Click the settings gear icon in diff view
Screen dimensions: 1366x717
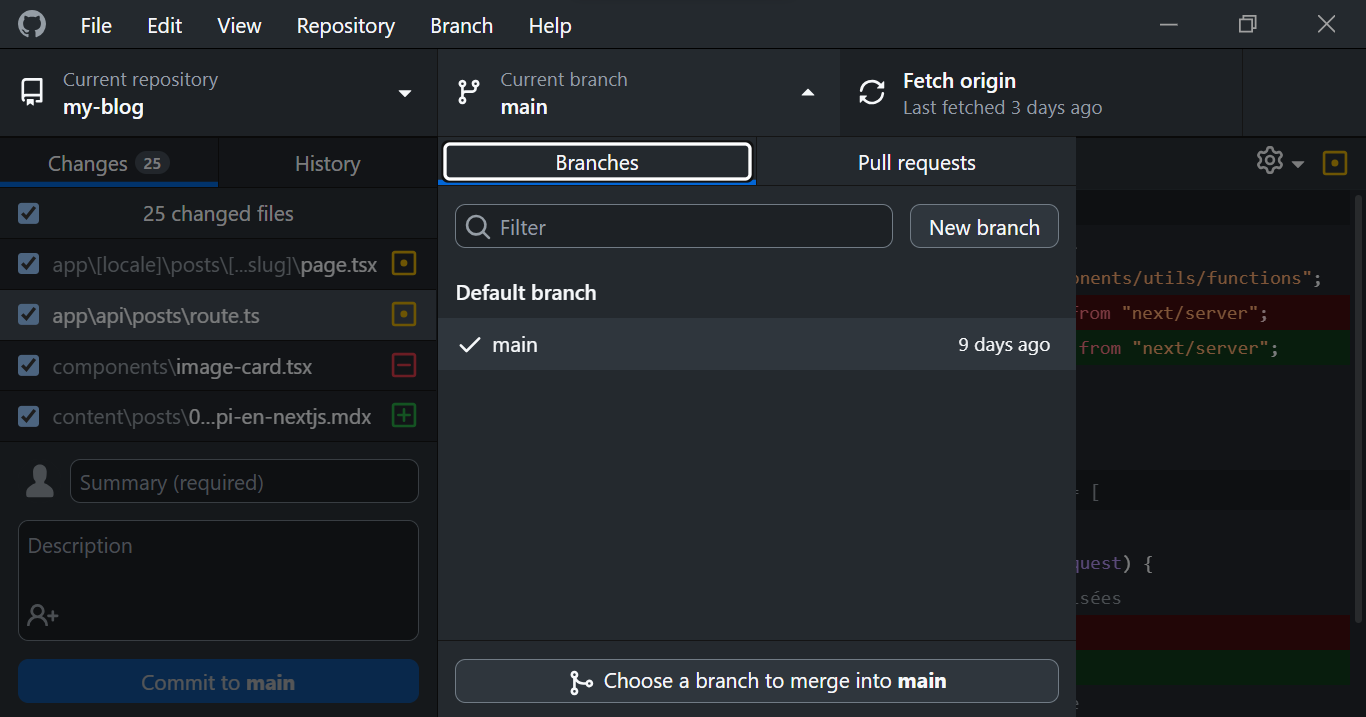coord(1269,161)
